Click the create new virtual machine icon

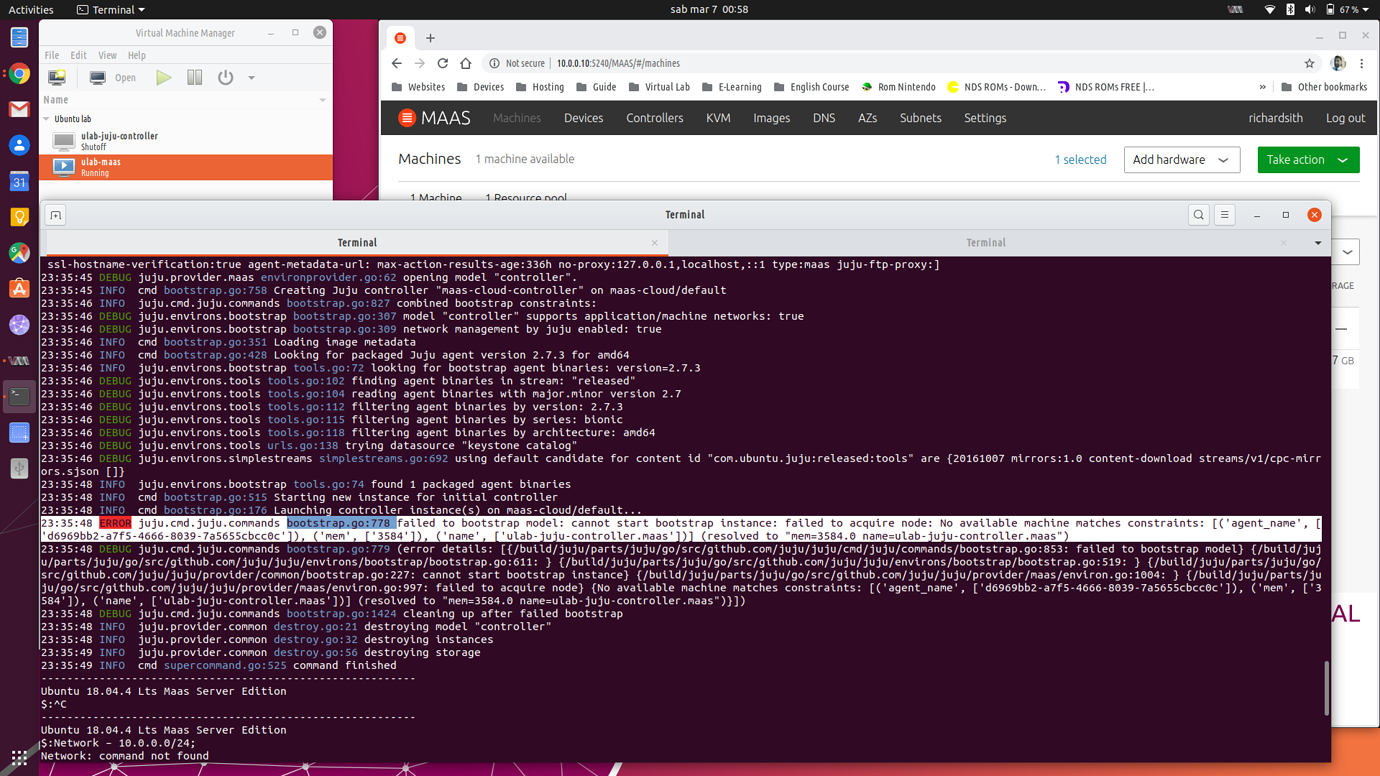(57, 77)
